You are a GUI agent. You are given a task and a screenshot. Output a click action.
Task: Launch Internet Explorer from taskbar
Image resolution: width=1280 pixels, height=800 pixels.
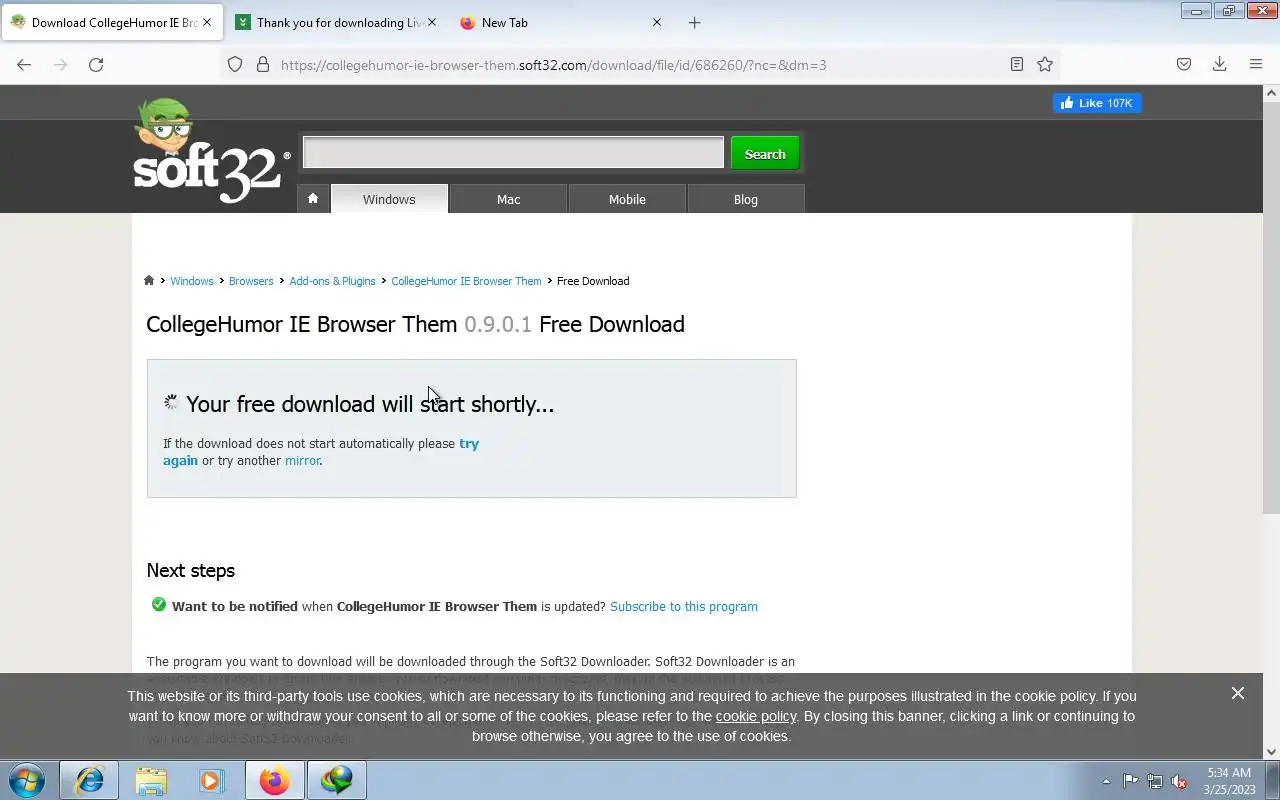point(89,780)
